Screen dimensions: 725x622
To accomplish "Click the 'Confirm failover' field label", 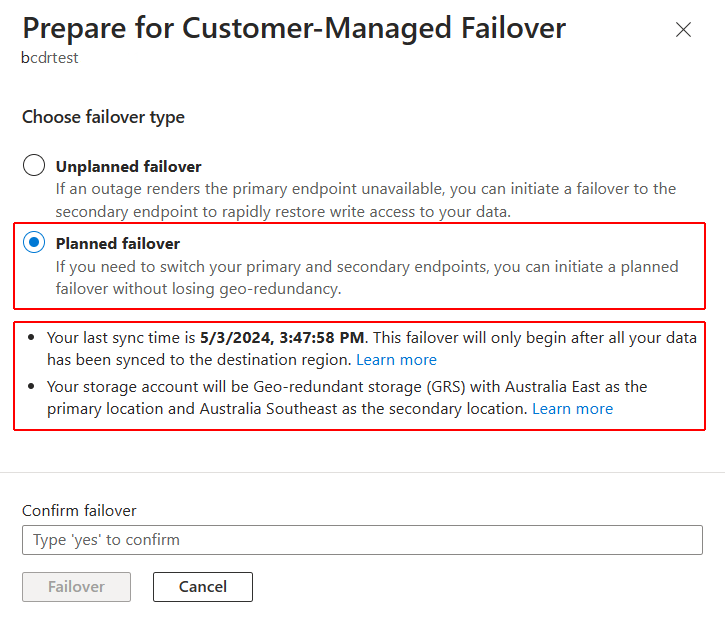I will [x=79, y=510].
